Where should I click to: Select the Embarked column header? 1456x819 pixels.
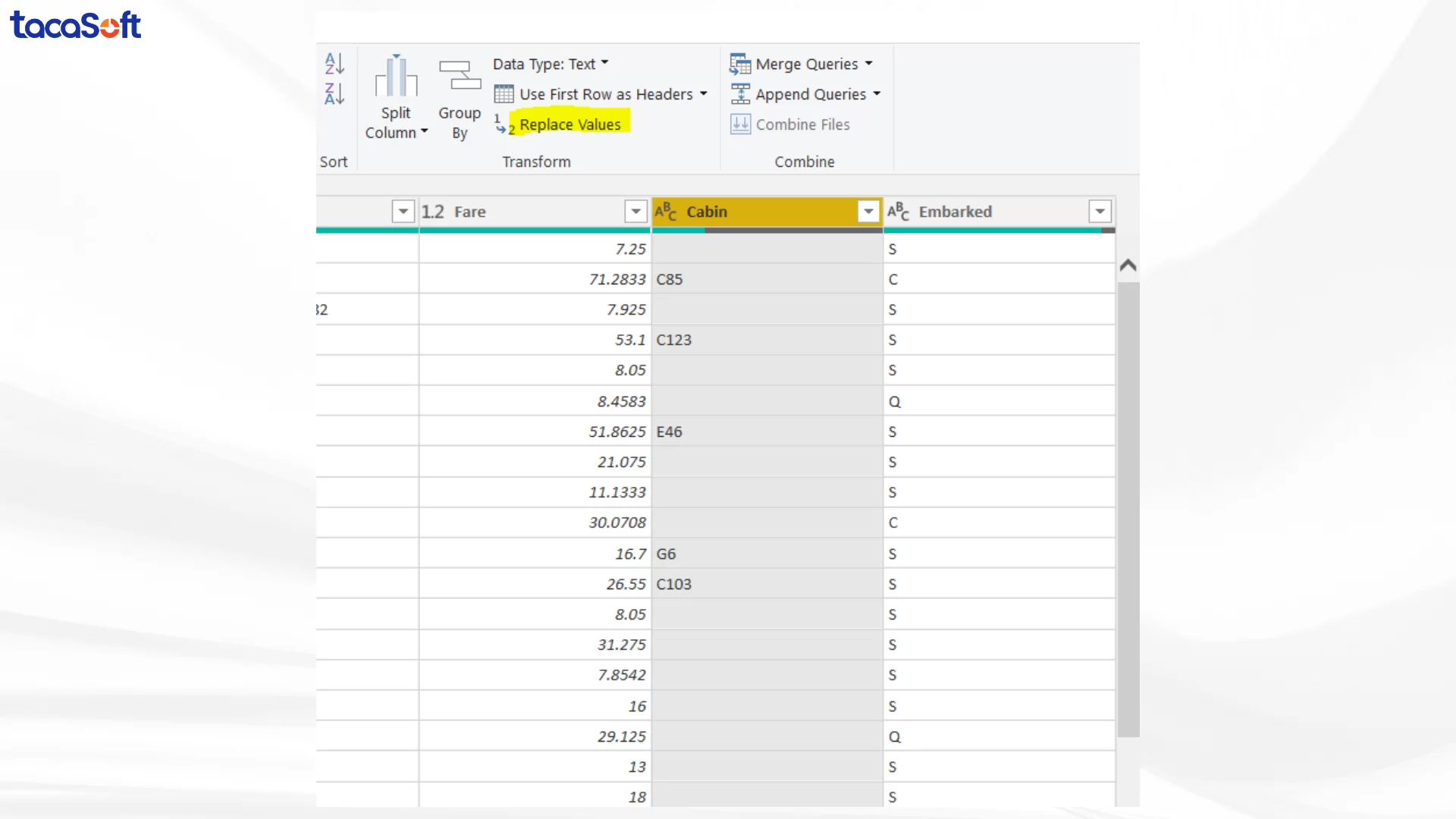[999, 212]
